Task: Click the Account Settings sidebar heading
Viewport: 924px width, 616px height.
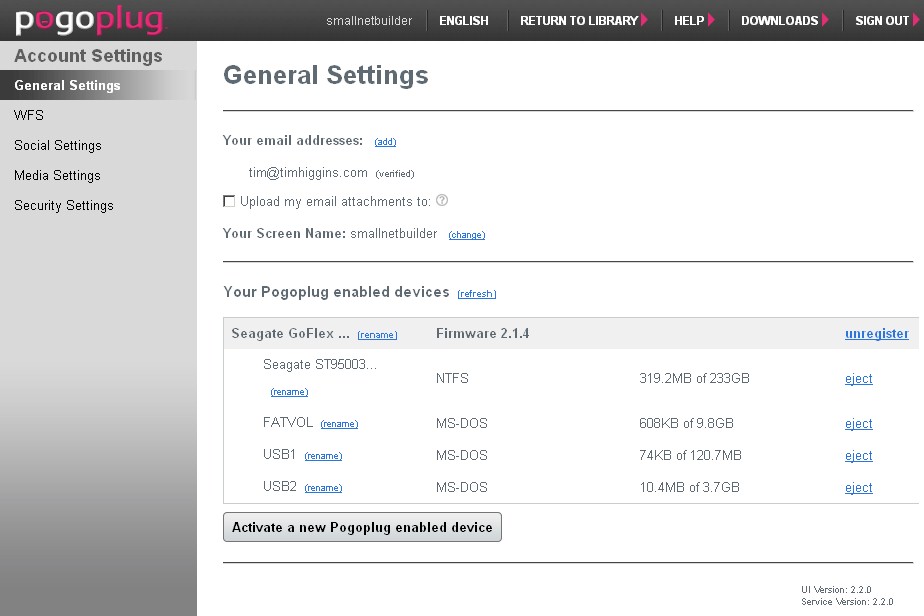Action: [88, 55]
